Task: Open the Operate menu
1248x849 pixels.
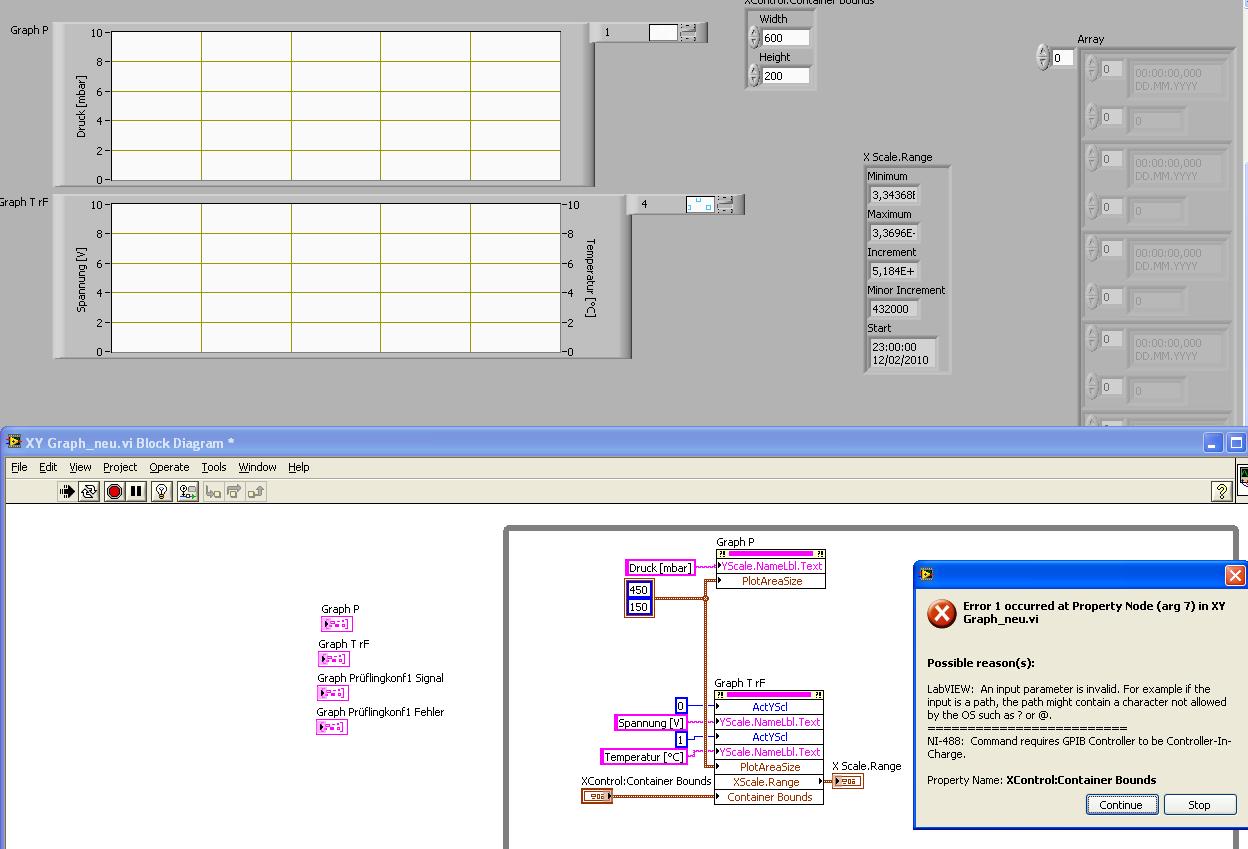Action: (x=169, y=467)
